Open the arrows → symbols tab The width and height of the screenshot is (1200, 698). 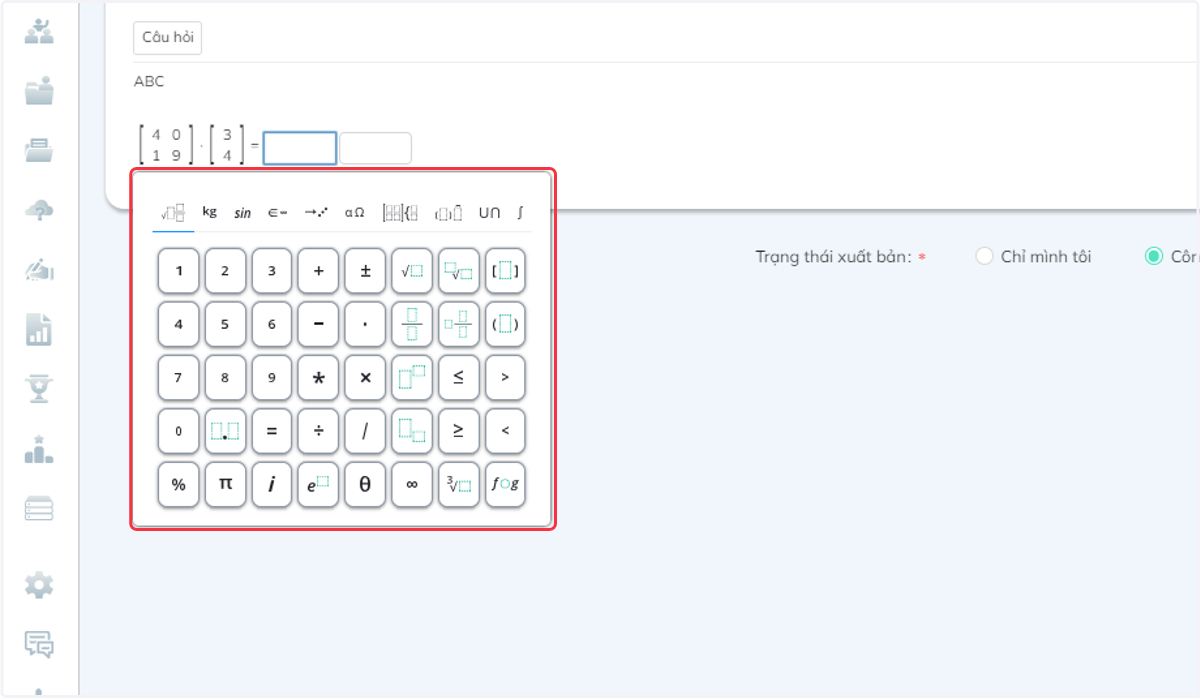click(317, 212)
